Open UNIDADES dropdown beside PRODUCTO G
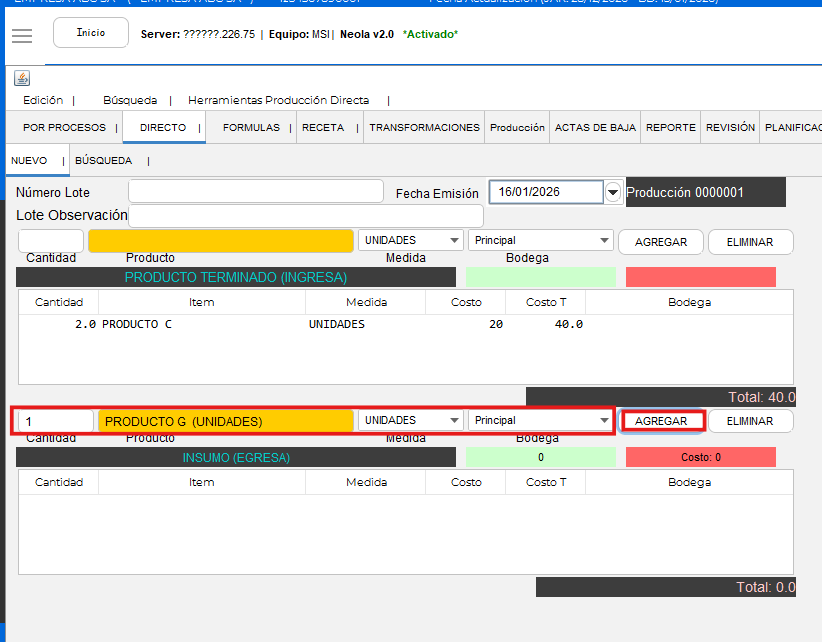This screenshot has width=822, height=642. [454, 421]
